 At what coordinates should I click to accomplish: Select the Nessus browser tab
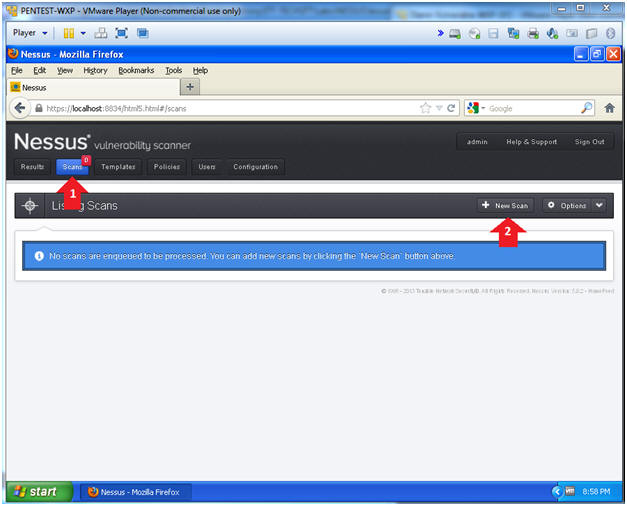93,87
